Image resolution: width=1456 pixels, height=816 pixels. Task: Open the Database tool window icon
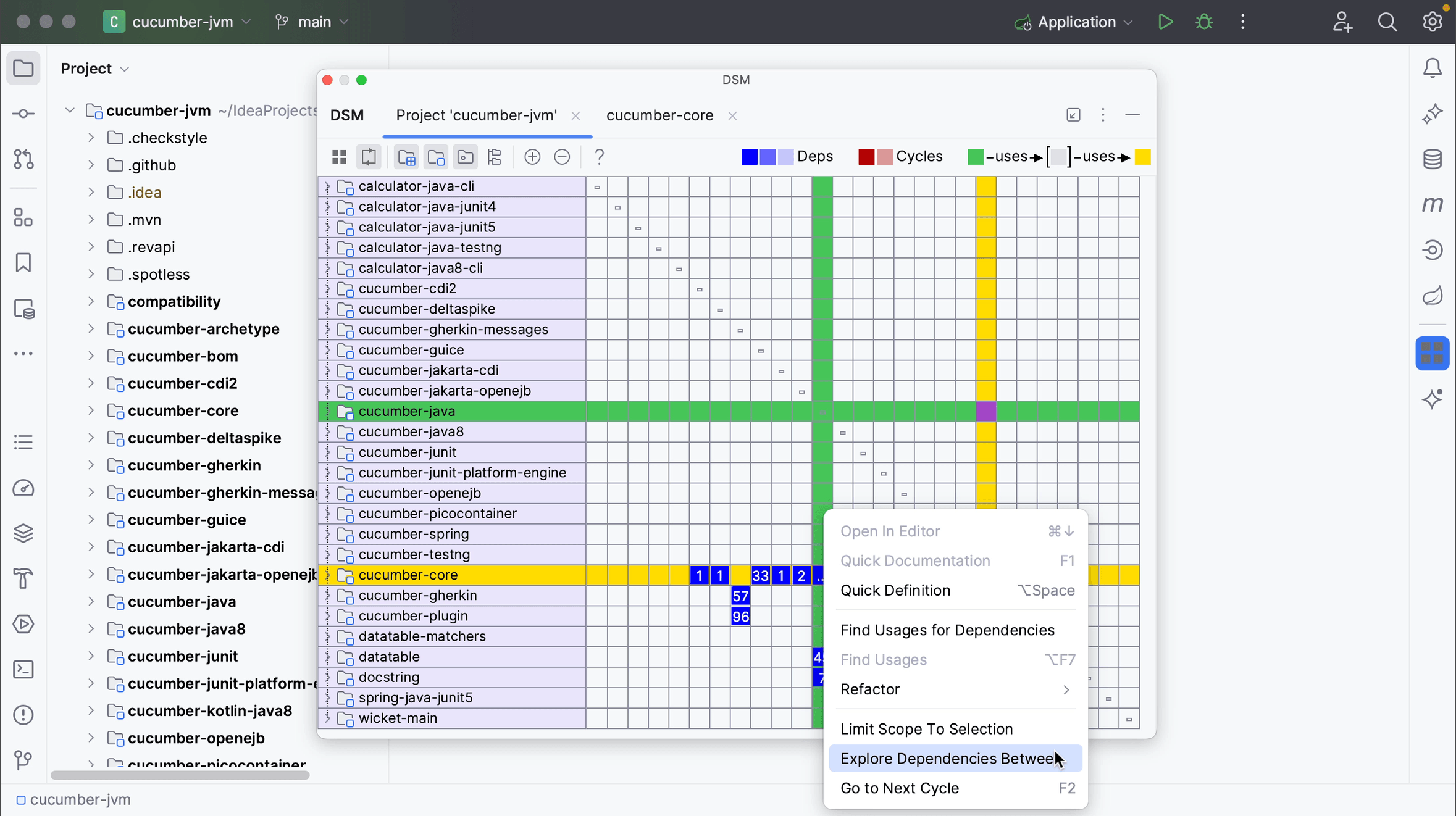tap(1433, 159)
